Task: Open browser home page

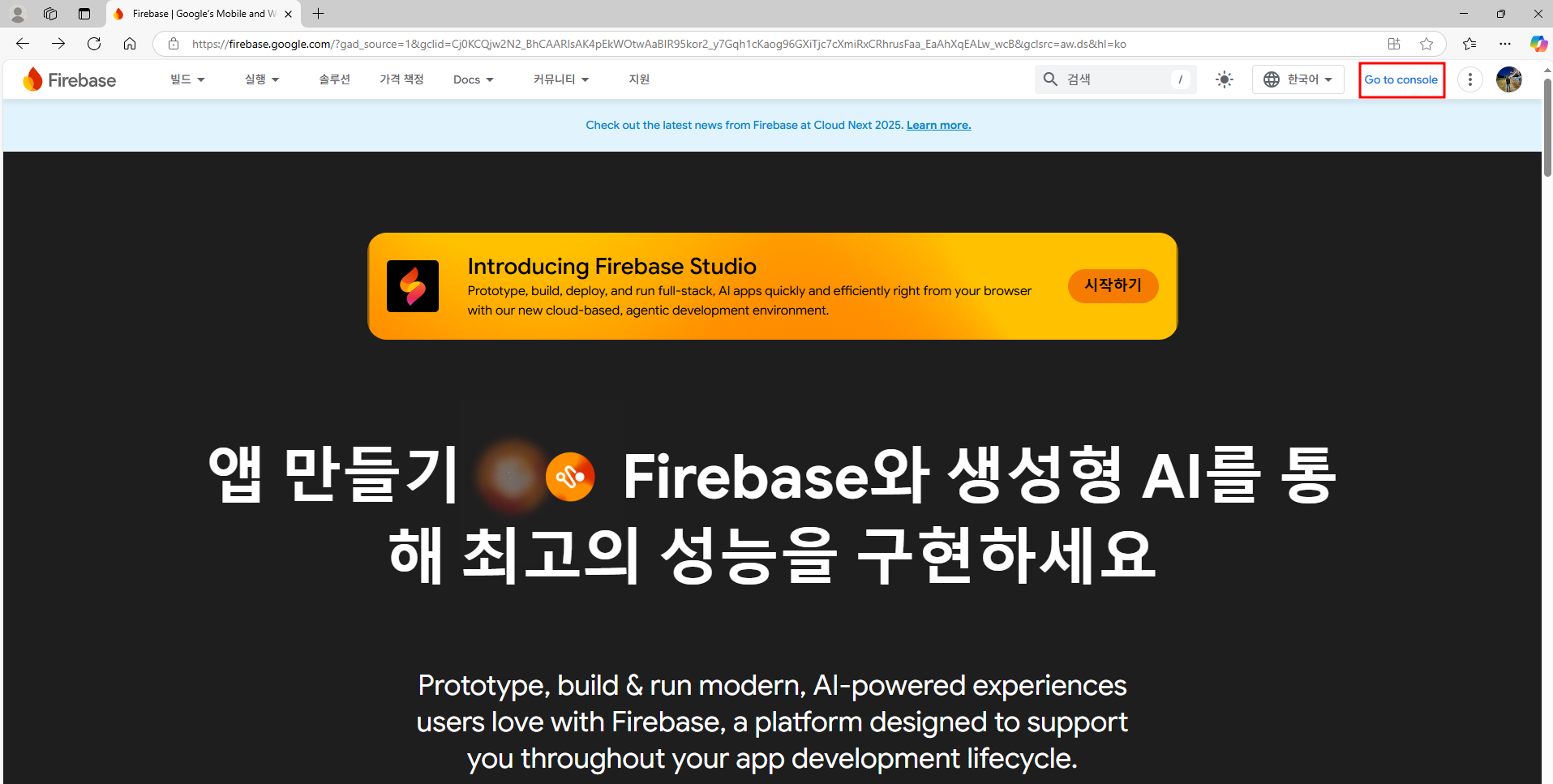Action: [x=130, y=44]
